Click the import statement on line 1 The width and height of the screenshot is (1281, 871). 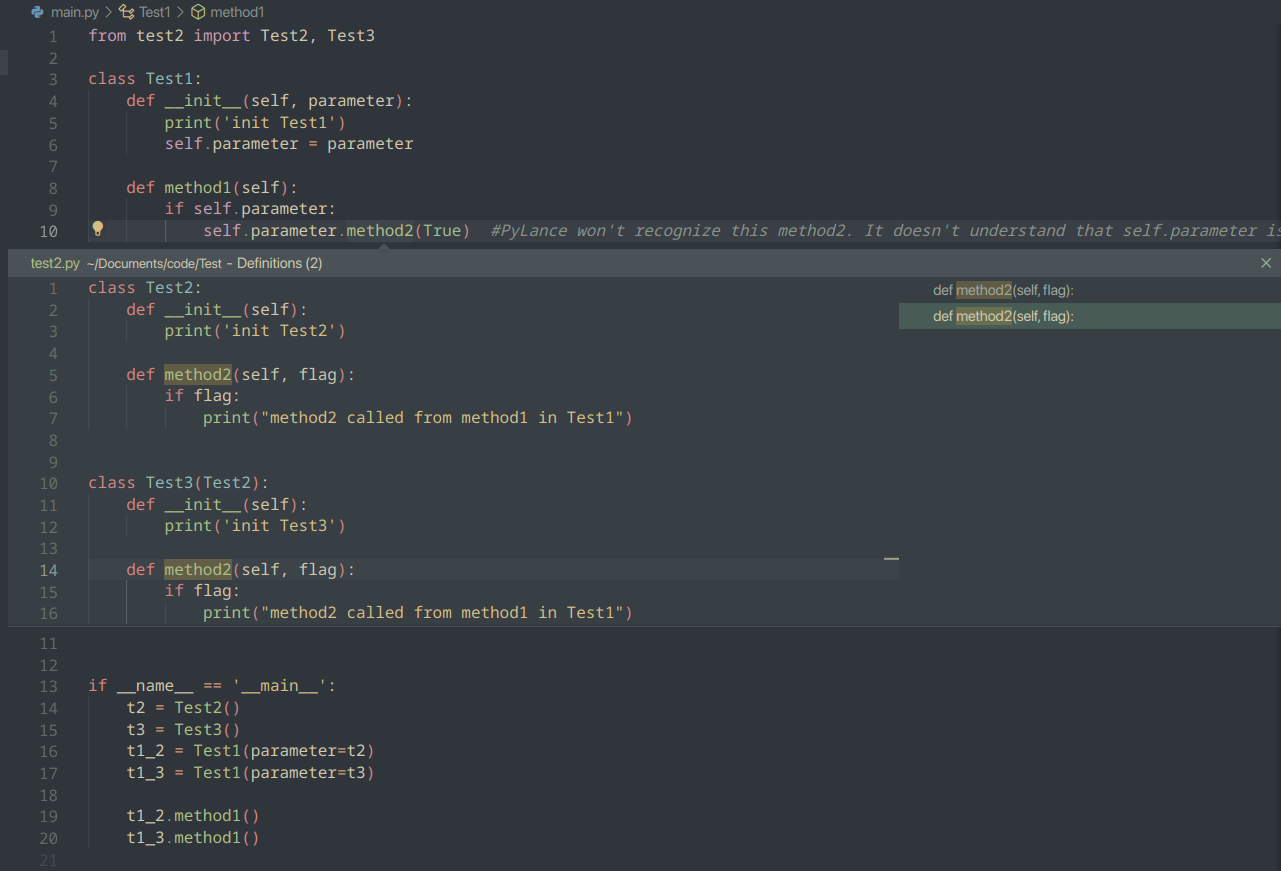[x=230, y=35]
